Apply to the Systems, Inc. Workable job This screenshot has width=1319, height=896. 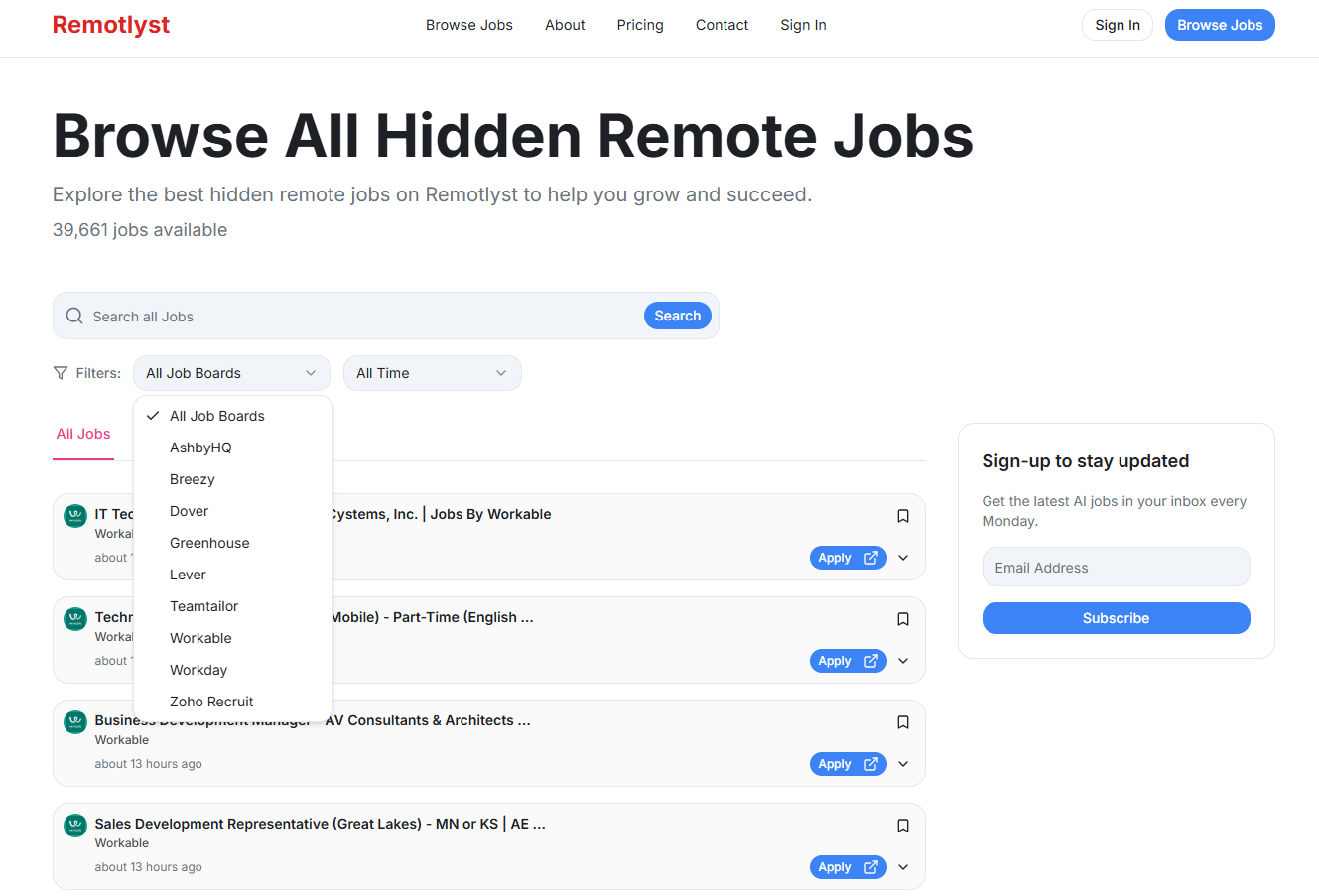848,558
